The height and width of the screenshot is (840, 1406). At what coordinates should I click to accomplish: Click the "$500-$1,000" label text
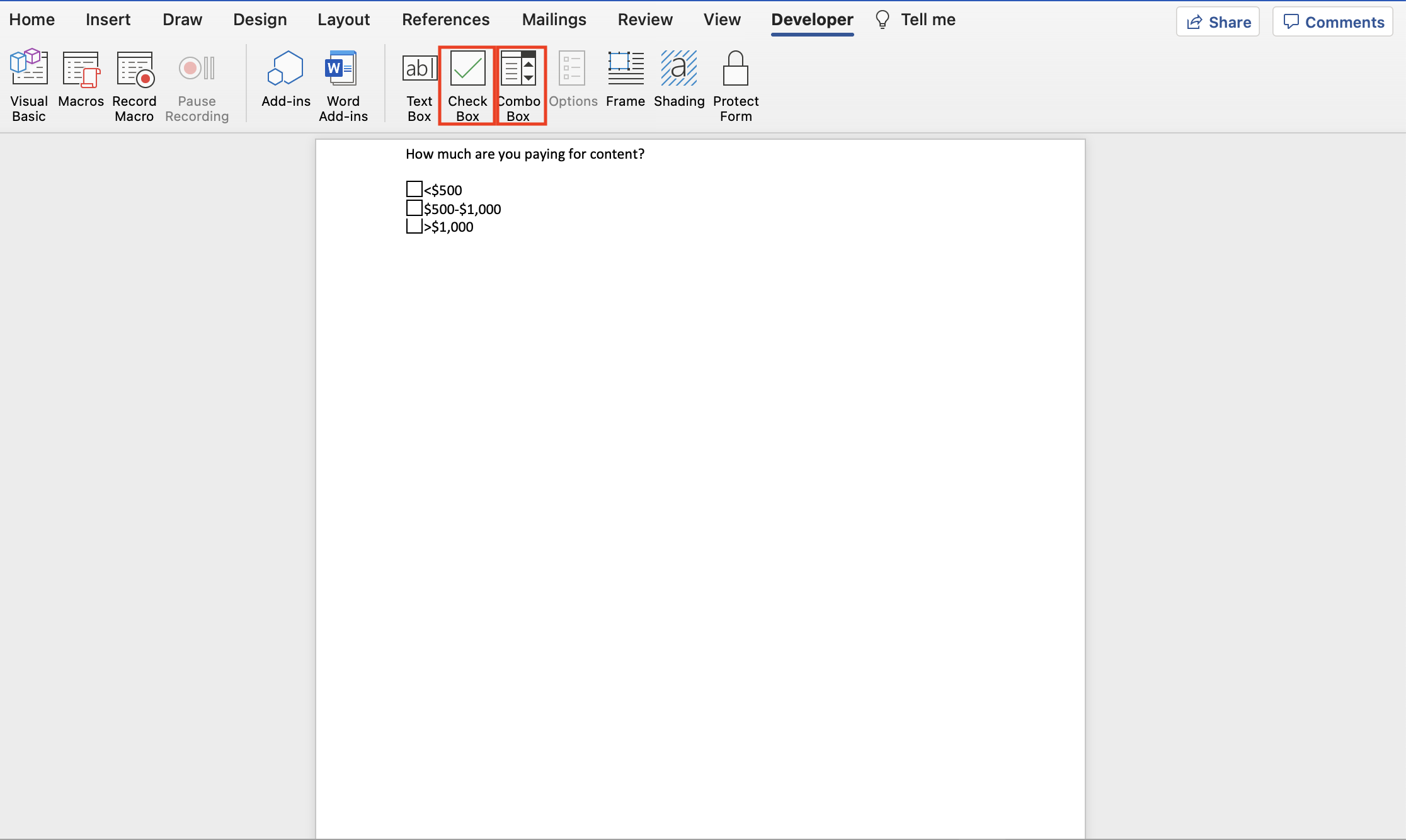[x=462, y=209]
